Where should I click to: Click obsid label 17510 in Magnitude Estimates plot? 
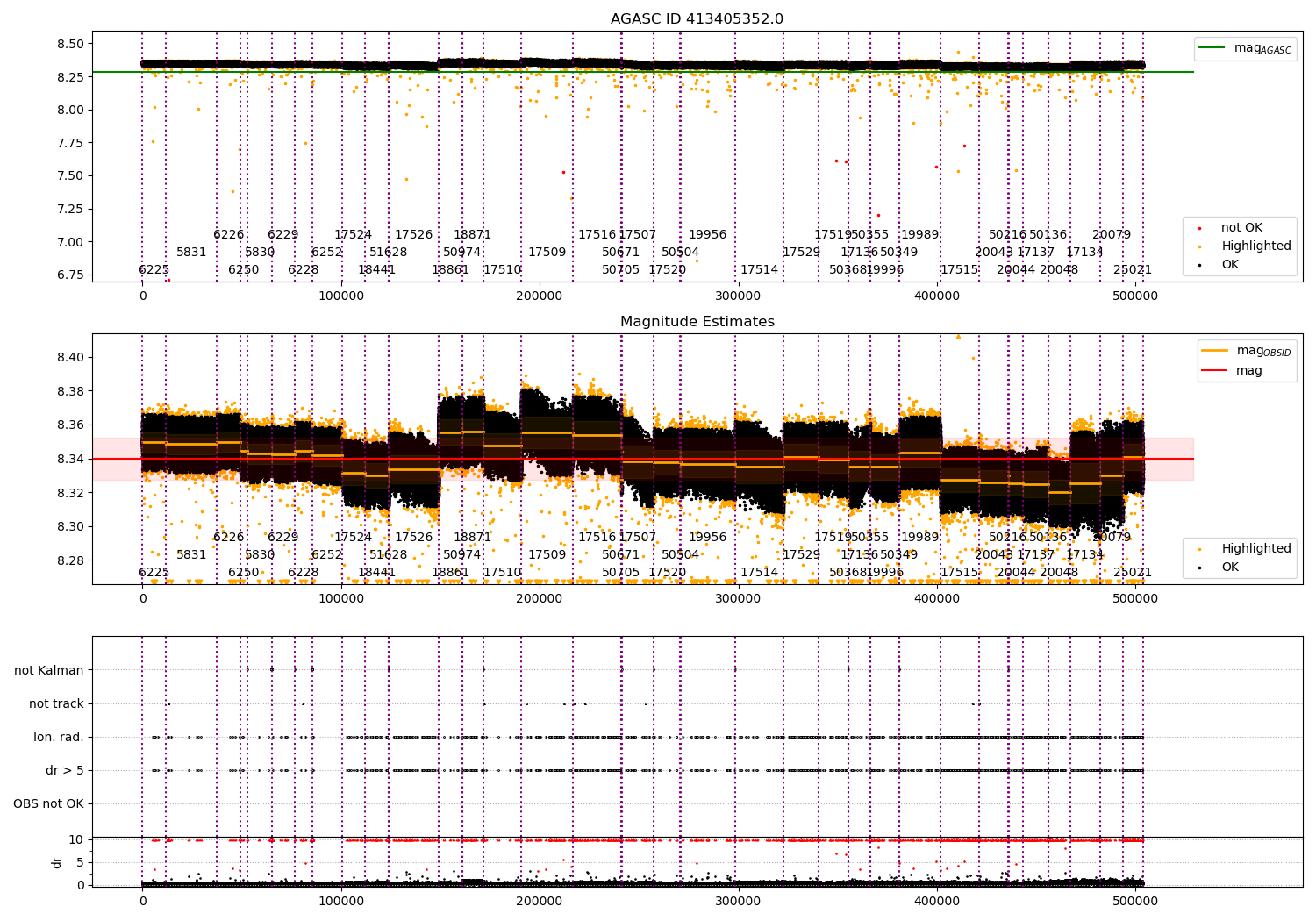pos(502,572)
